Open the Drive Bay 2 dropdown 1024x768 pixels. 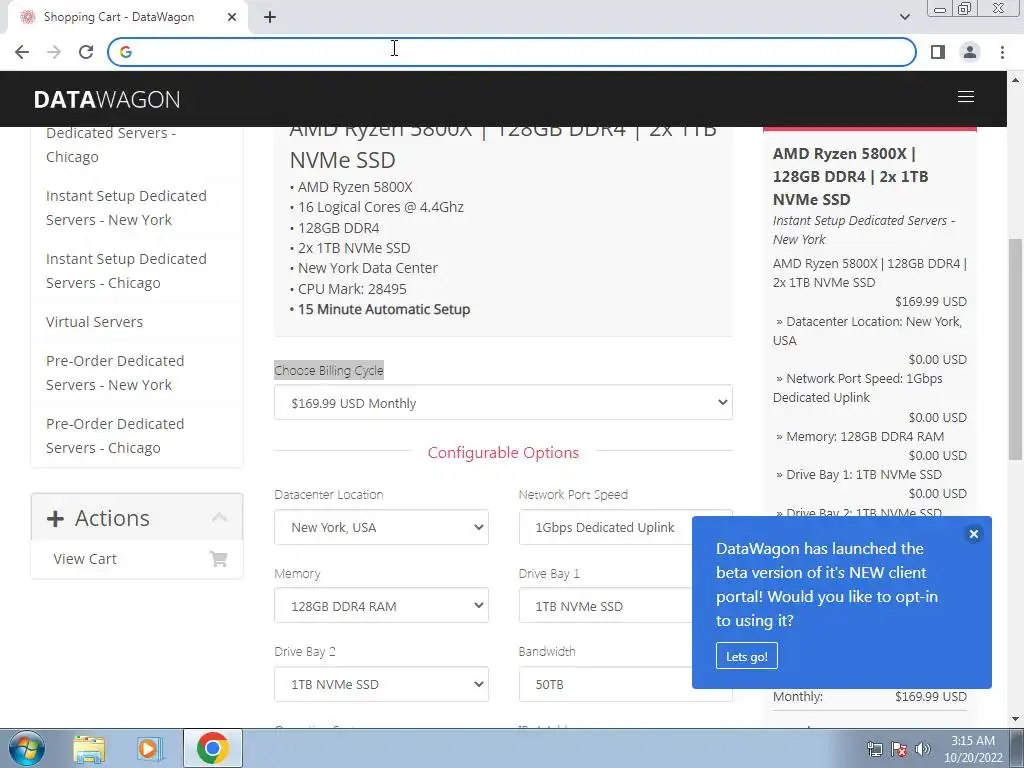click(x=381, y=684)
